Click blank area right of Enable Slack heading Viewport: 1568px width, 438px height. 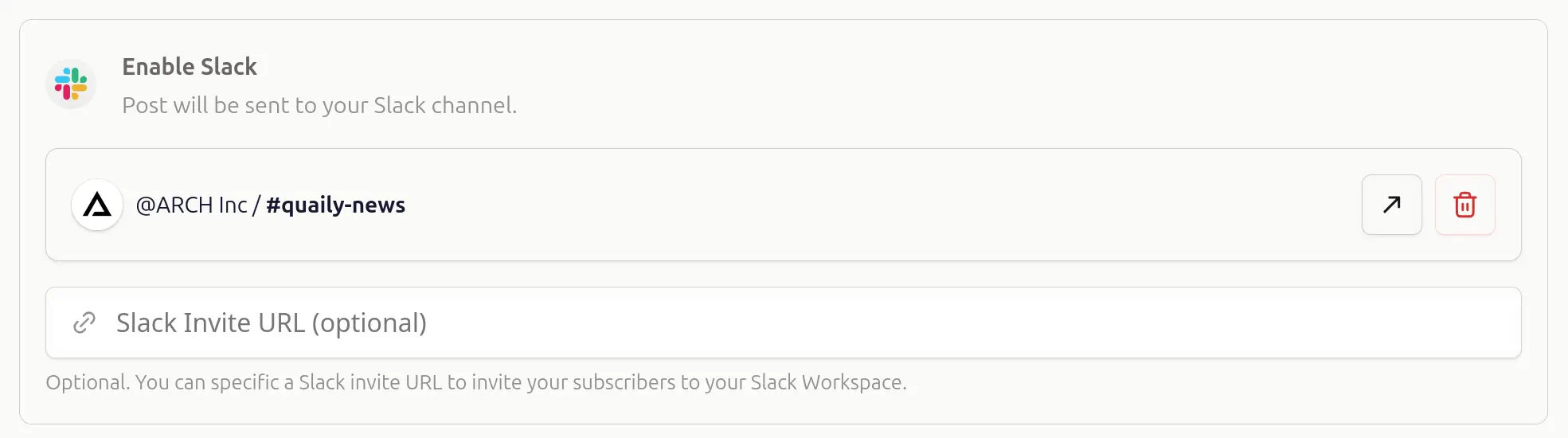(876, 66)
